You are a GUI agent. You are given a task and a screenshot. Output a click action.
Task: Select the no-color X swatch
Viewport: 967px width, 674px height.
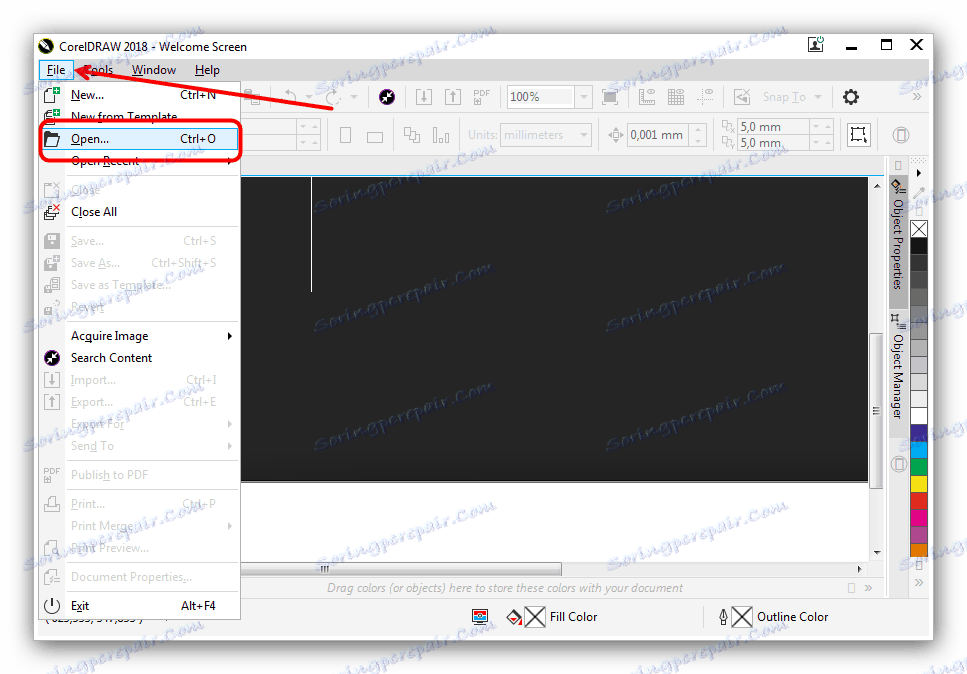919,229
